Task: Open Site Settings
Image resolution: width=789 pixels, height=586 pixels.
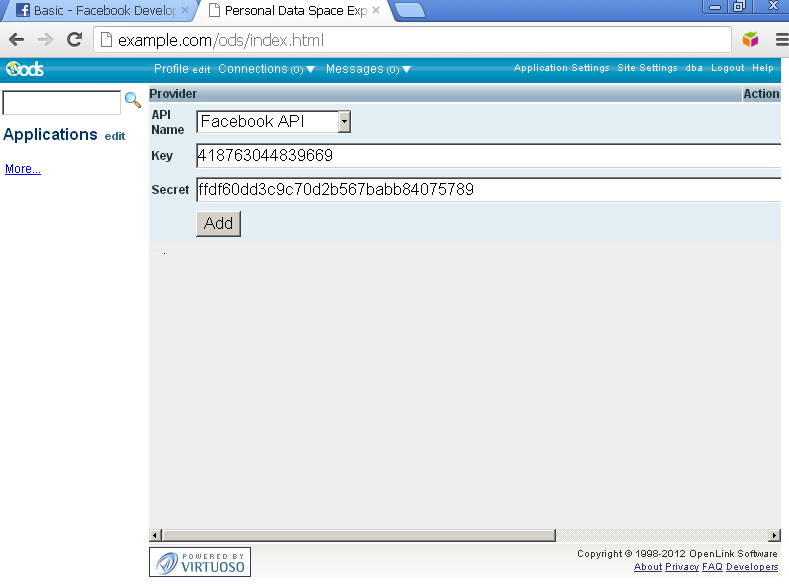Action: click(647, 68)
